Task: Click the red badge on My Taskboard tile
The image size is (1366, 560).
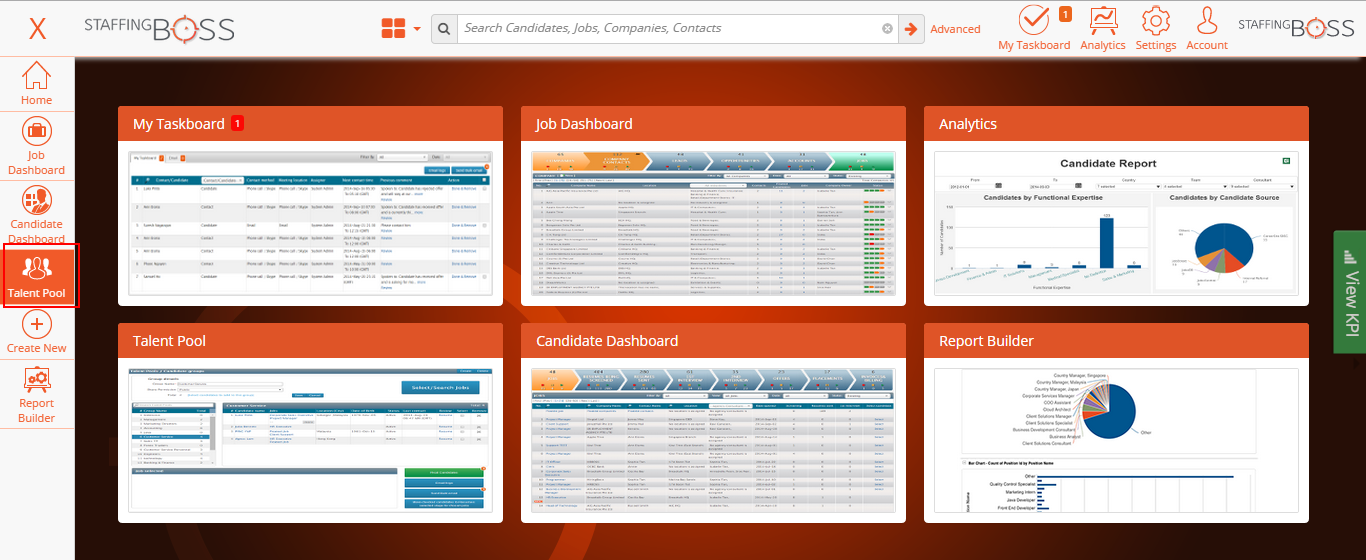Action: click(238, 123)
